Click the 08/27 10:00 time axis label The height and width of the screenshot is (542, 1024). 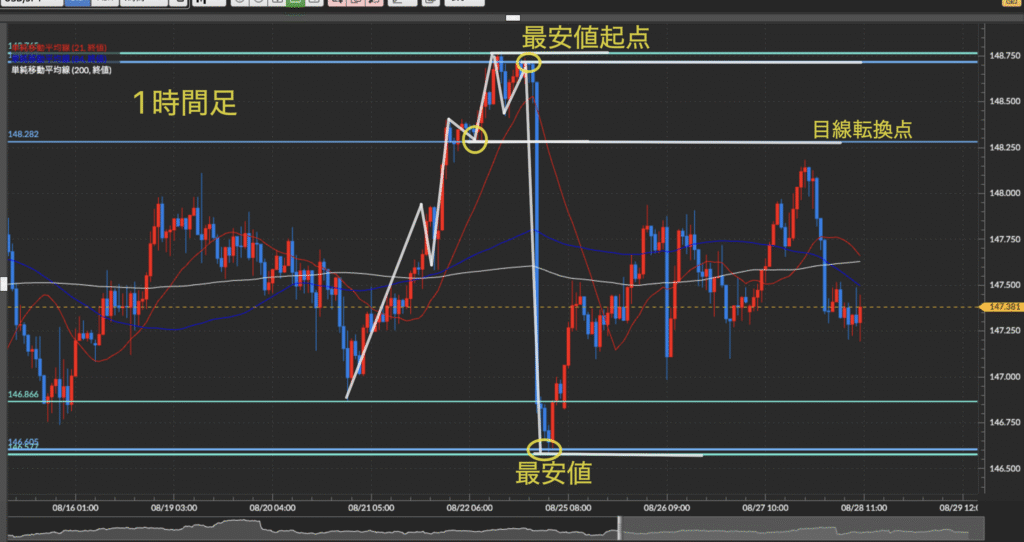click(767, 507)
